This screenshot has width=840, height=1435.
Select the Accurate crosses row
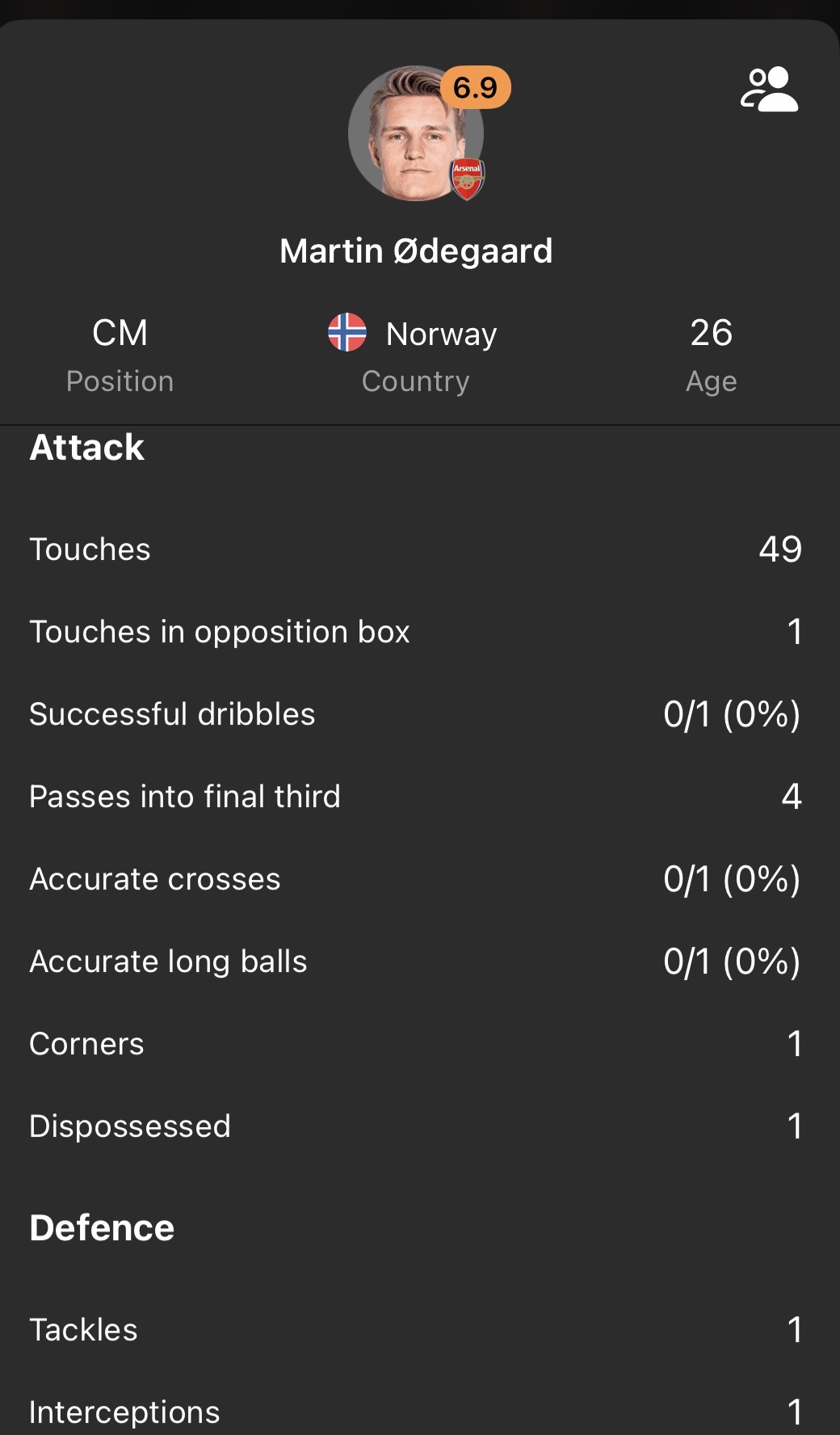click(415, 879)
